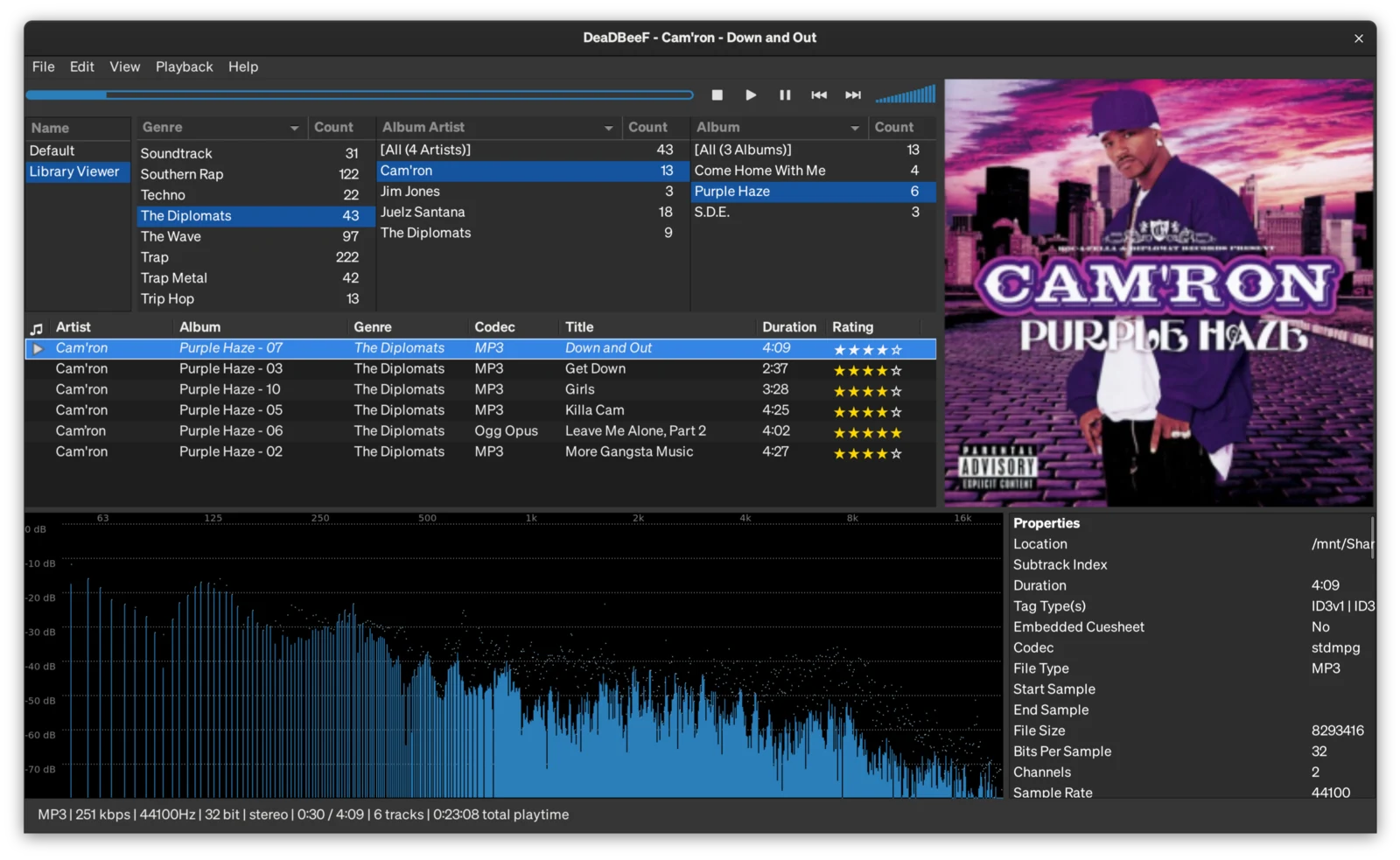Screen dimensions: 1400x860
Task: Select the S.D.E. album
Action: click(813, 213)
